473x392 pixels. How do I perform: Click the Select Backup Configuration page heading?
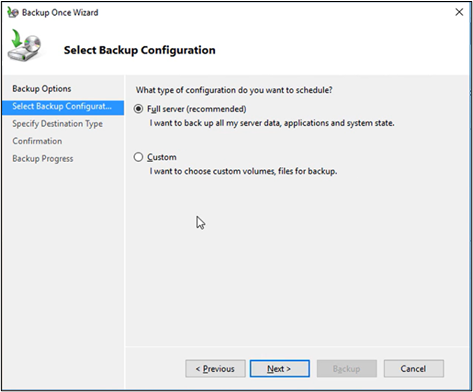139,50
